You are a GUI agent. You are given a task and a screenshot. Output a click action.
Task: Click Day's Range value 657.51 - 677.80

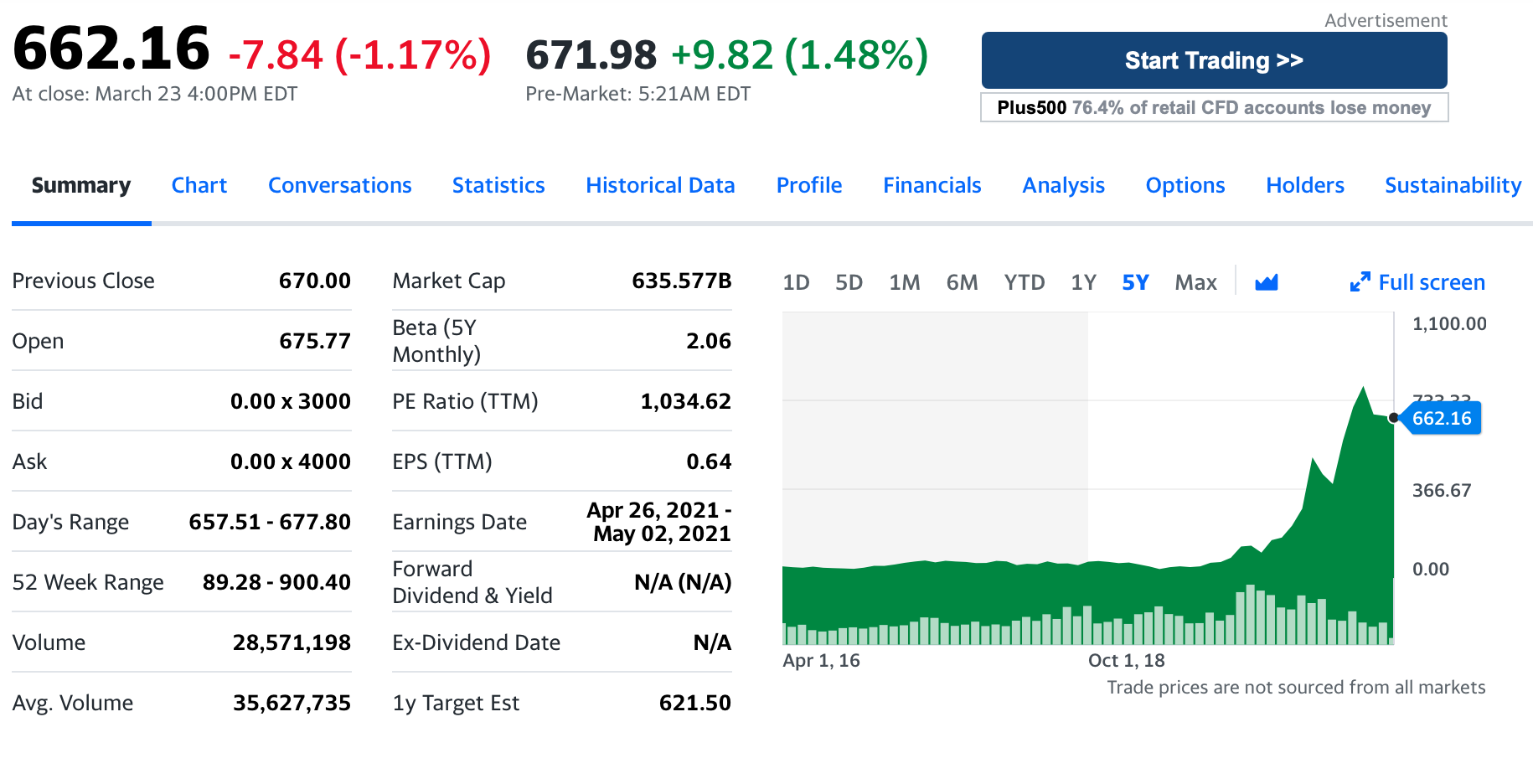point(270,522)
